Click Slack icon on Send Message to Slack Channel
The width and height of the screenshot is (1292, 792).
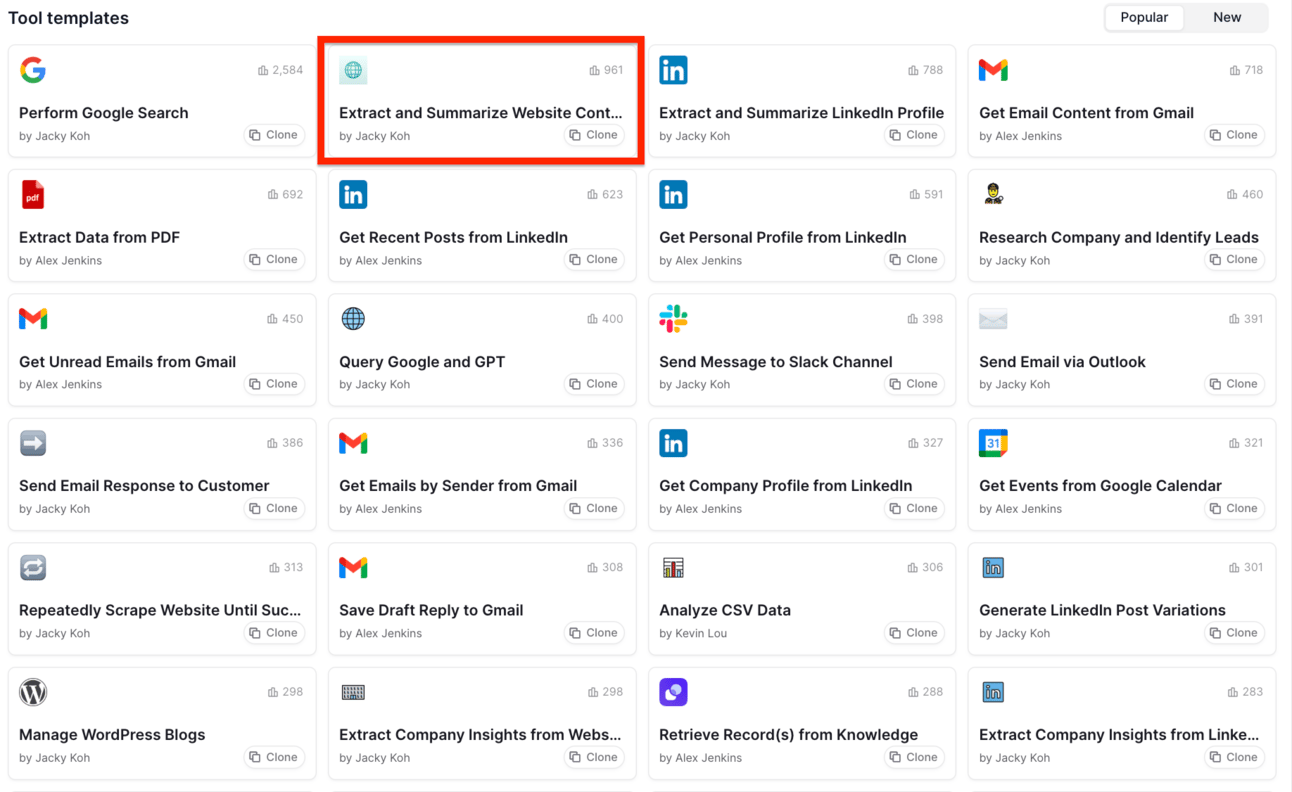pos(673,319)
